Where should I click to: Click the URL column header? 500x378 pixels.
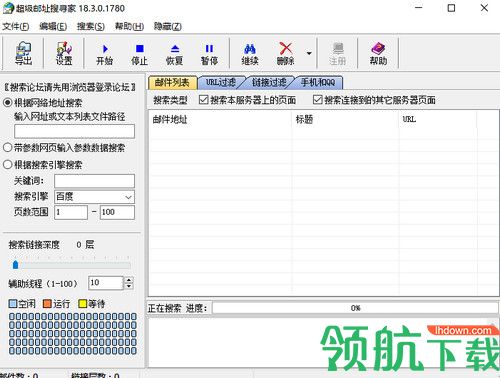(438, 119)
